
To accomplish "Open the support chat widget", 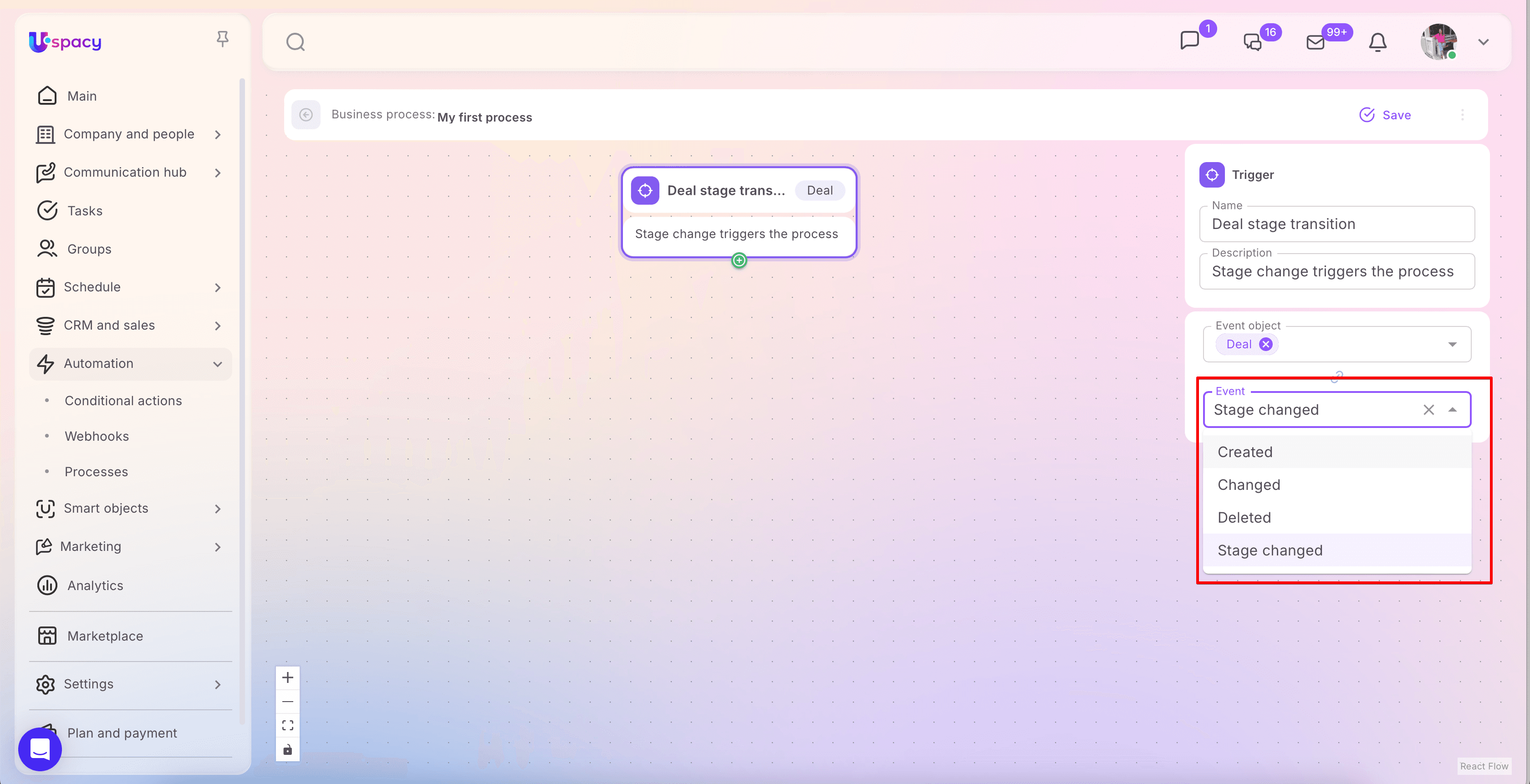I will 40,749.
